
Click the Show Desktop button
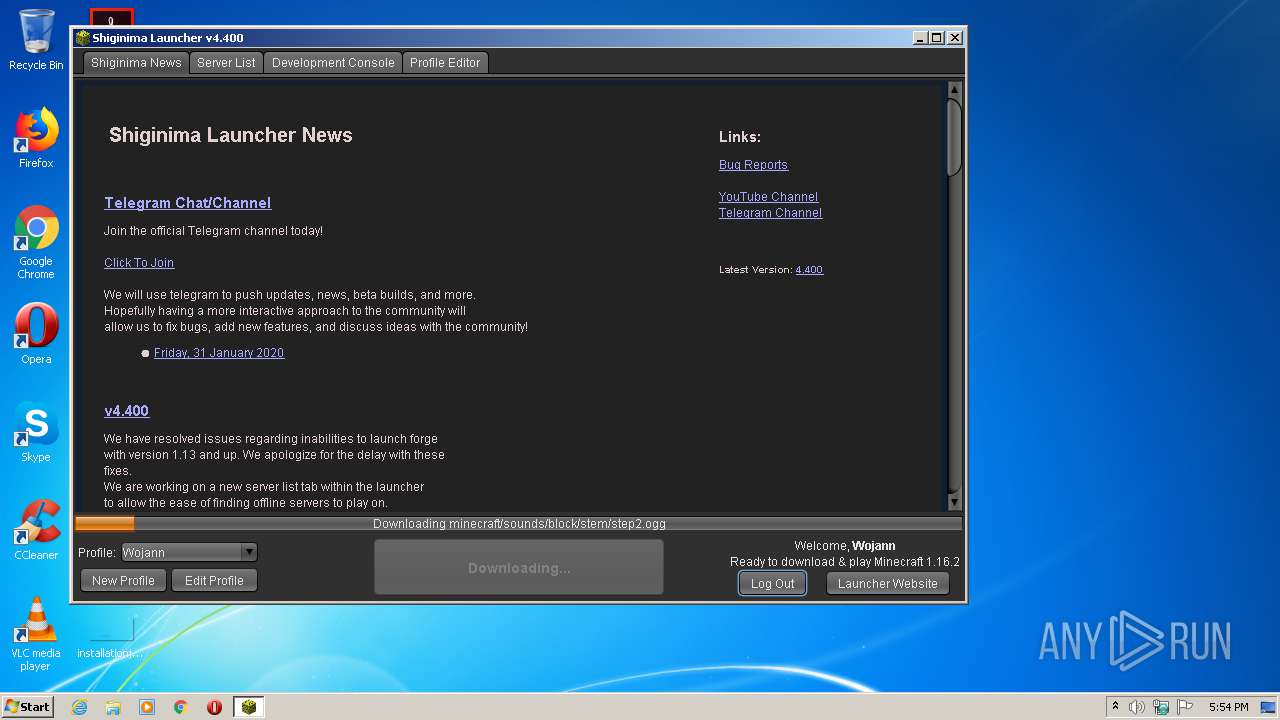pyautogui.click(x=1269, y=707)
